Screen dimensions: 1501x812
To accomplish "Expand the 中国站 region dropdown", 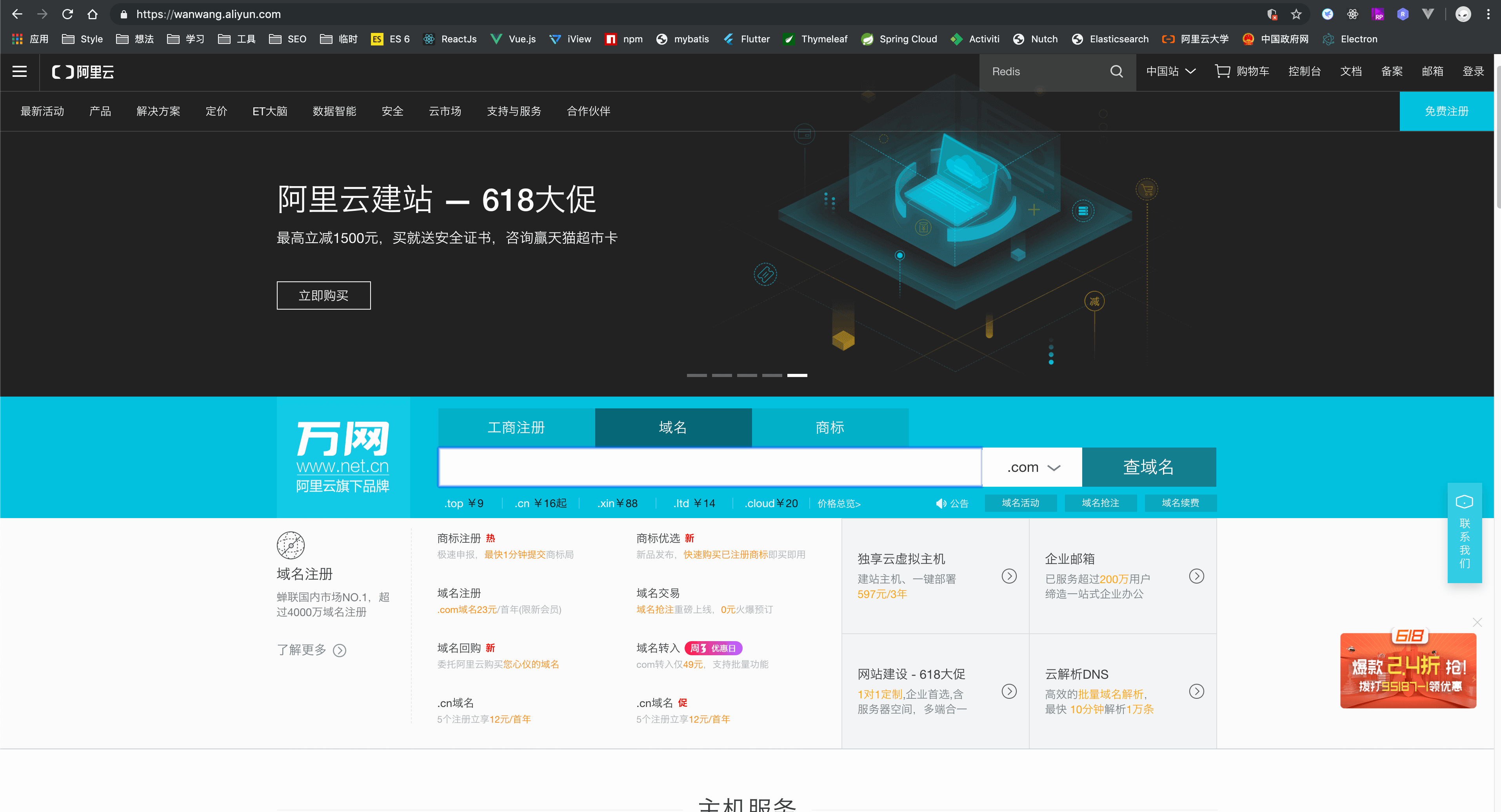I will point(1170,71).
